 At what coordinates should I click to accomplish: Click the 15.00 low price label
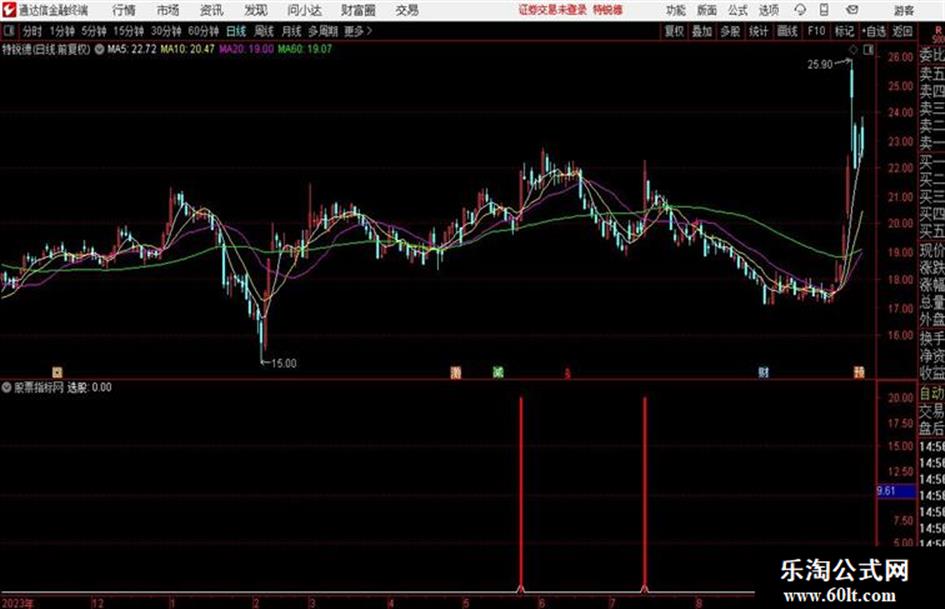[x=283, y=364]
